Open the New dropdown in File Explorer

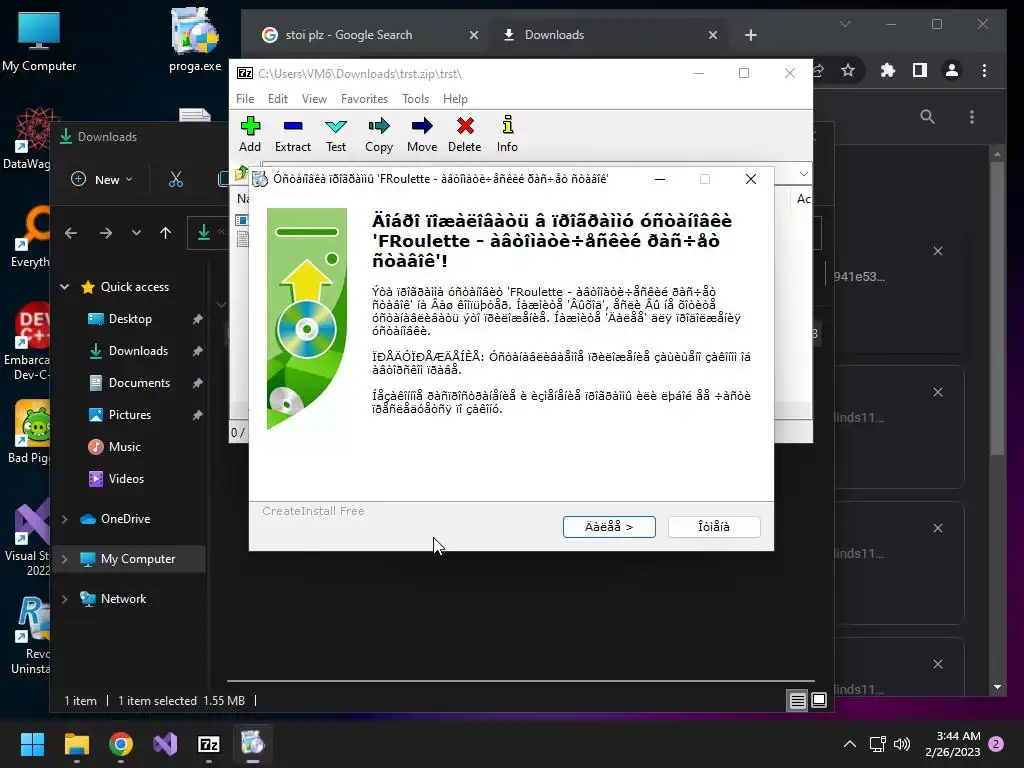102,180
